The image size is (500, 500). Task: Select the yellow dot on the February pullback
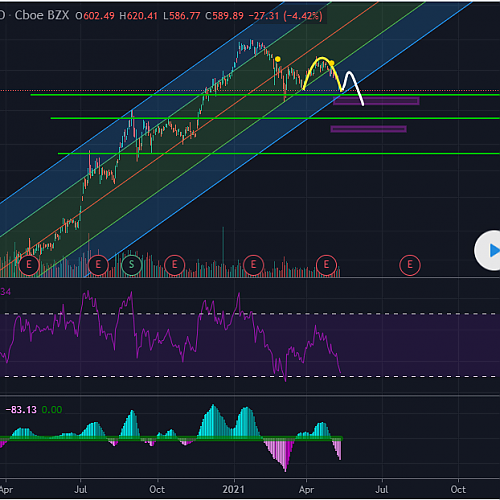(278, 59)
